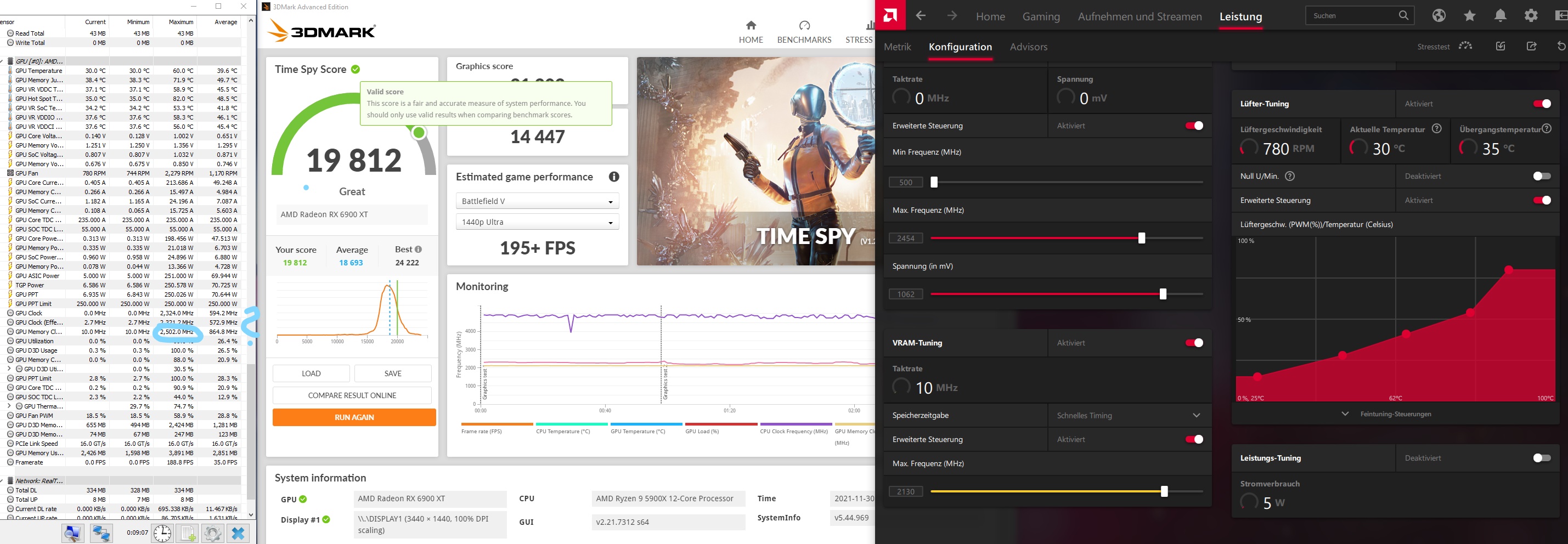
Task: Click the 3DMark logo
Action: (322, 30)
